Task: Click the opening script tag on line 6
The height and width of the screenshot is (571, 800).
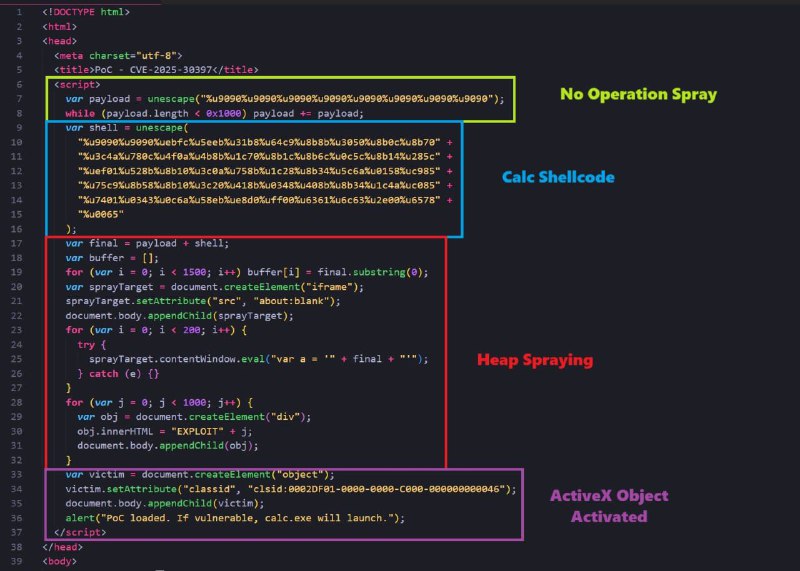Action: click(x=77, y=84)
